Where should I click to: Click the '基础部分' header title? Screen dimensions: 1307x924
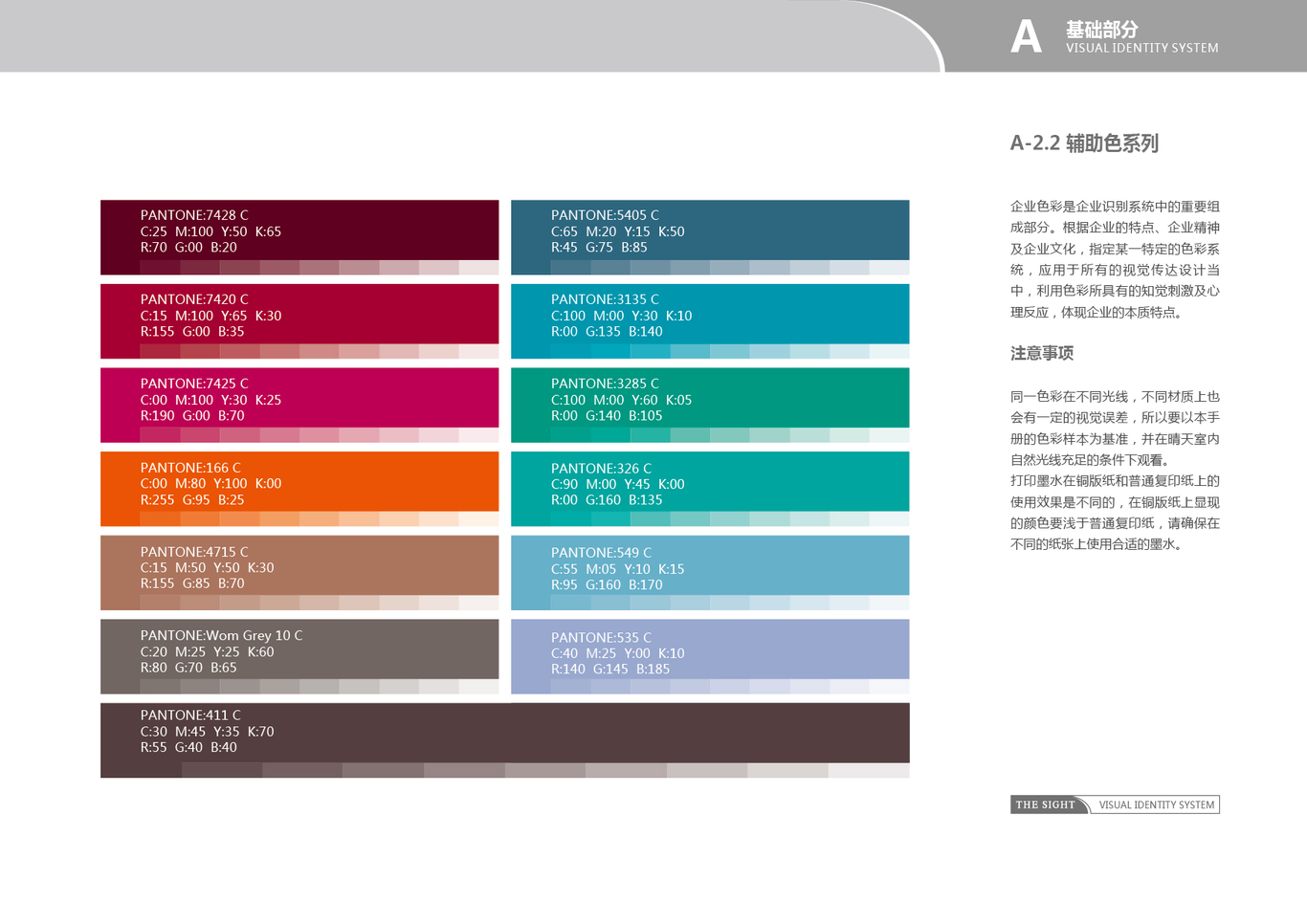pos(1102,29)
